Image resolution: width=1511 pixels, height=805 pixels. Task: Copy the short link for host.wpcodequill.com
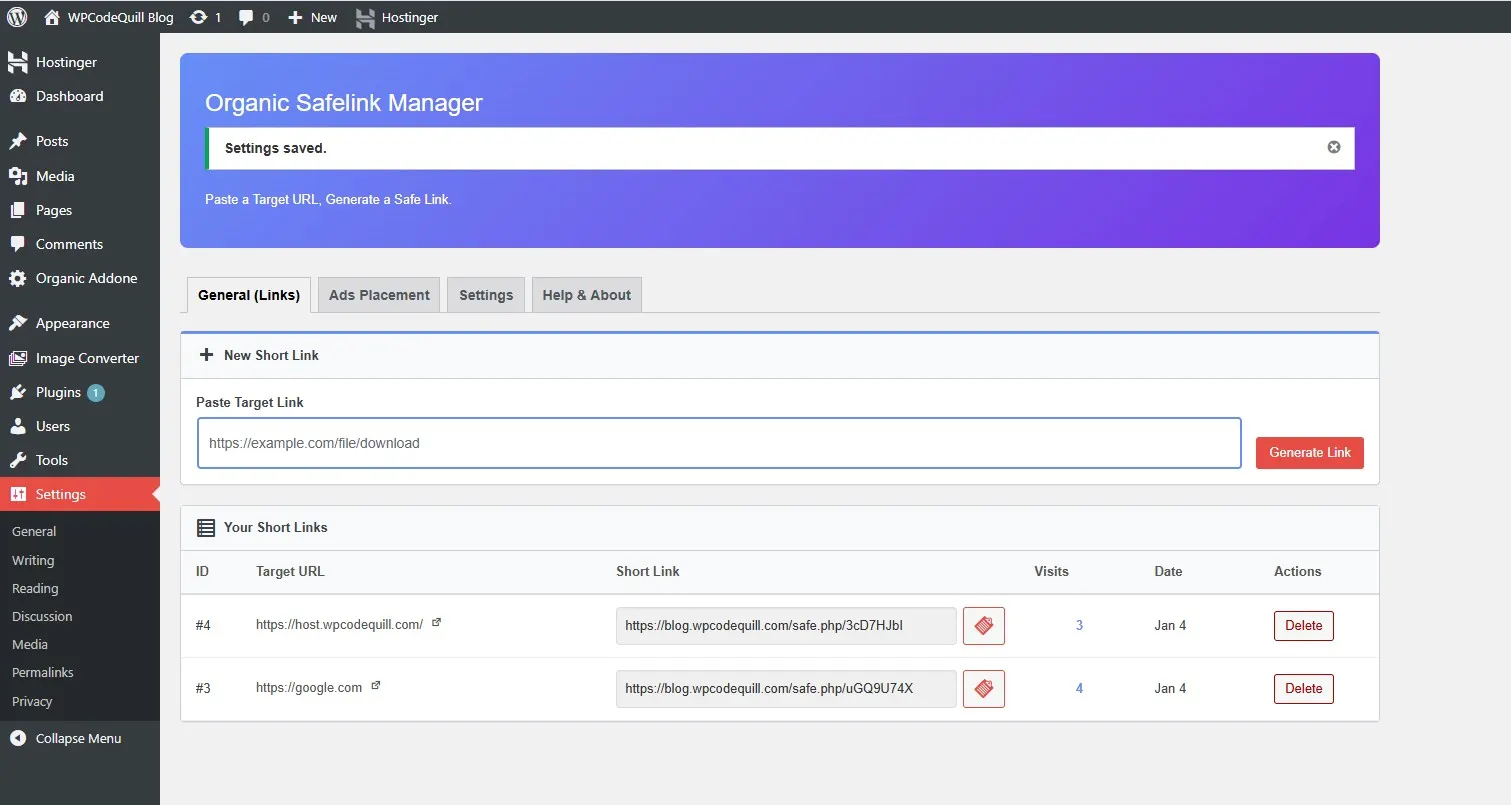983,626
